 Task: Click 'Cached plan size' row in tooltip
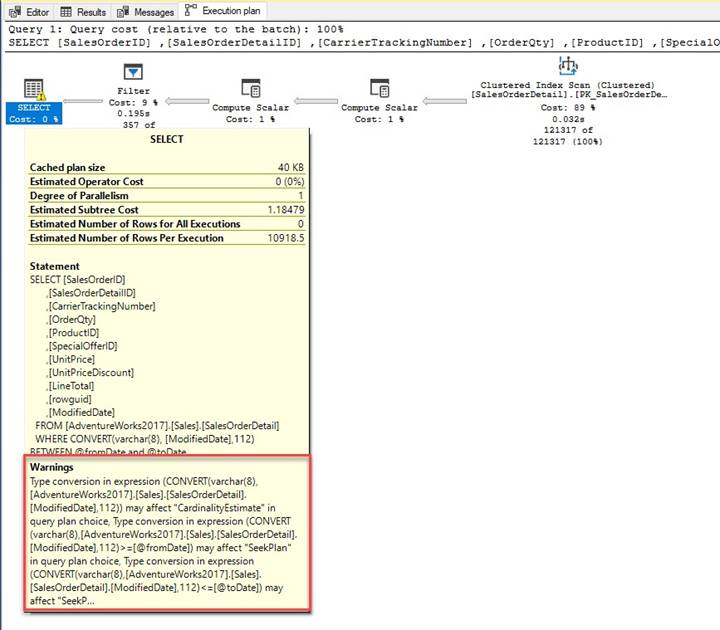pyautogui.click(x=167, y=168)
